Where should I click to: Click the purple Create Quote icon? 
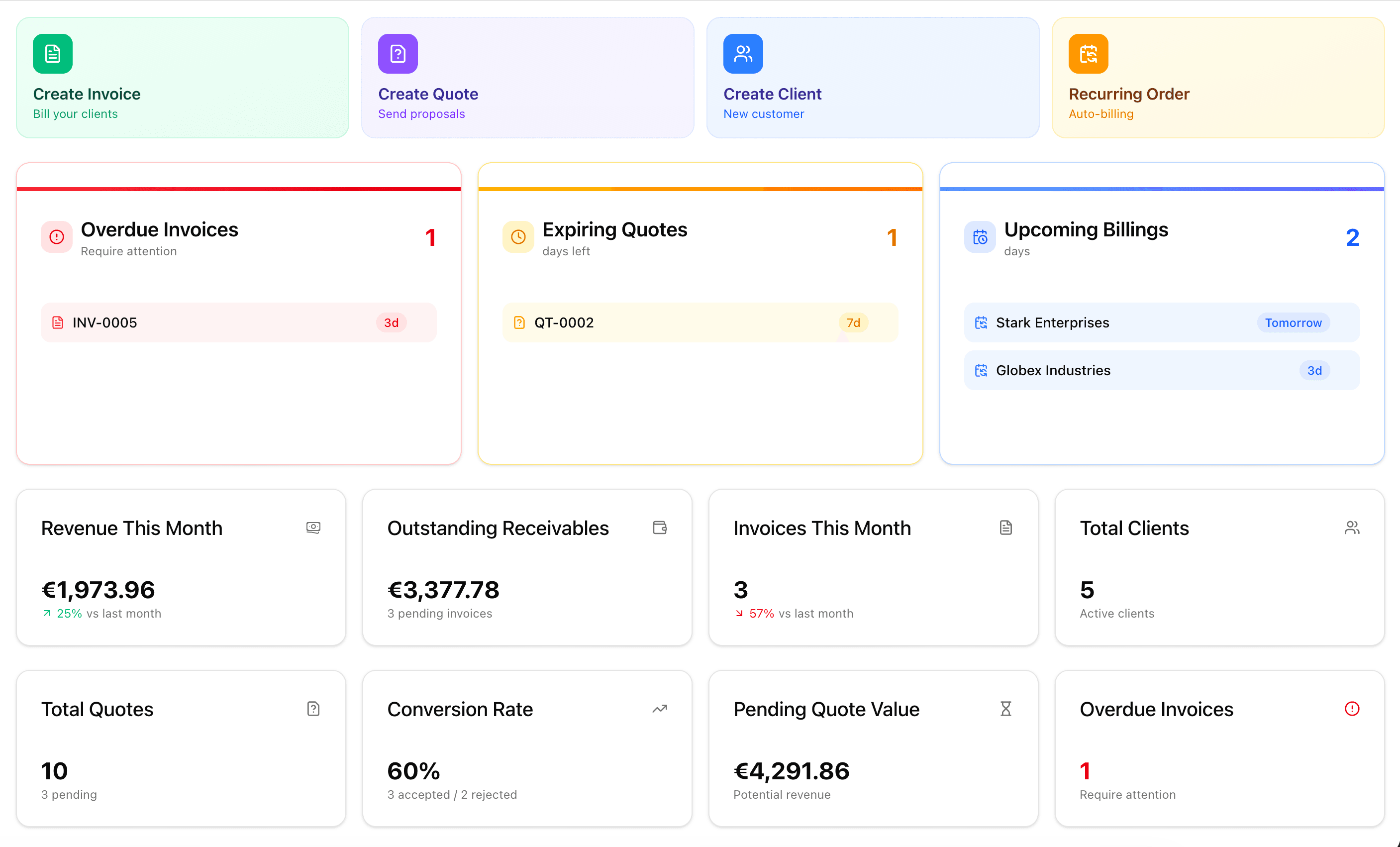(x=397, y=53)
